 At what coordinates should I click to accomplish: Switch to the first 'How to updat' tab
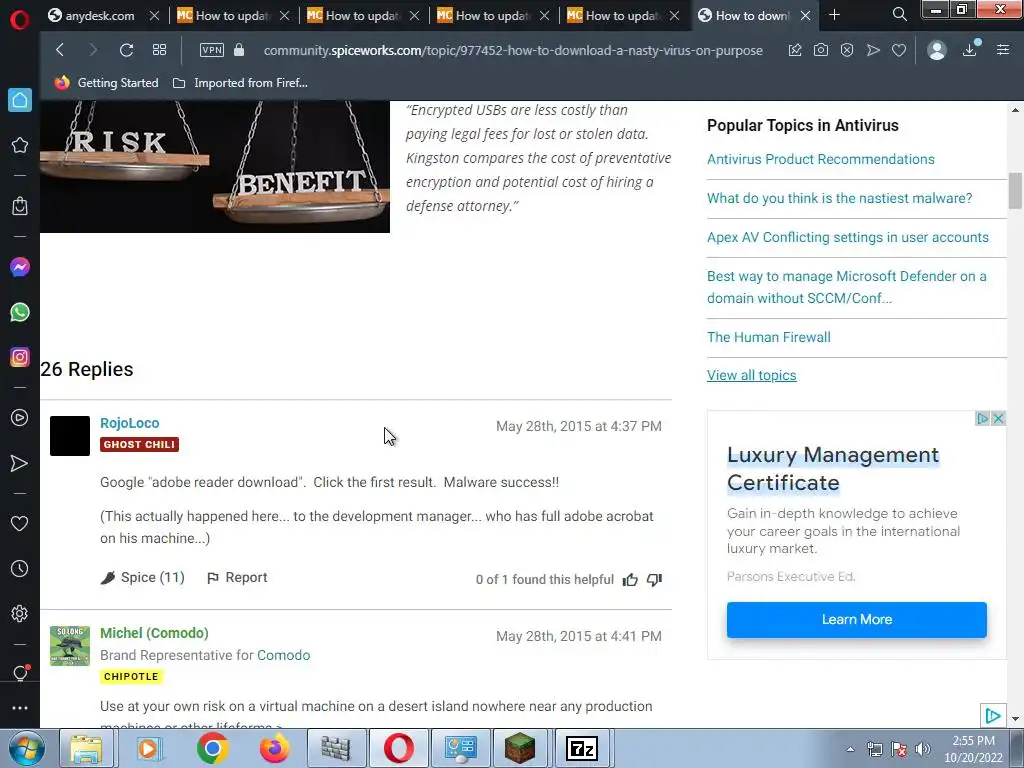coord(225,15)
